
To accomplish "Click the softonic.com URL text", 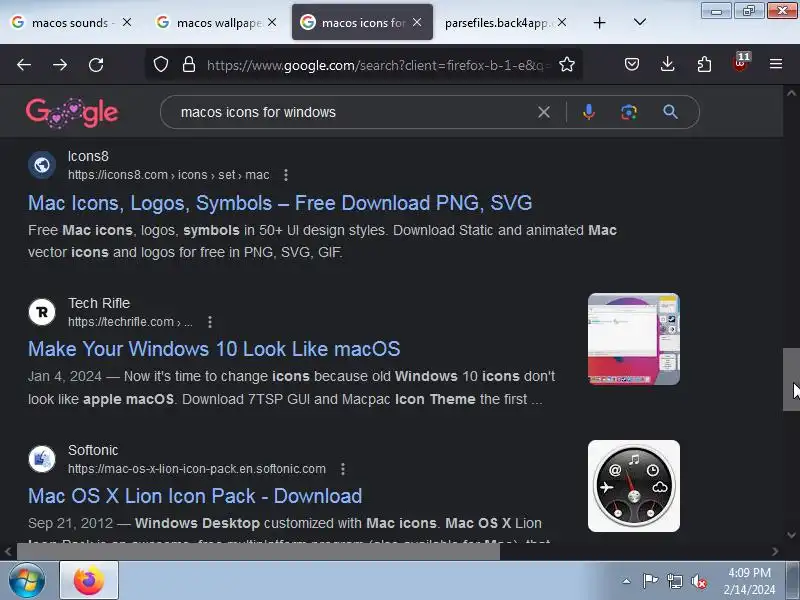I will pyautogui.click(x=197, y=469).
